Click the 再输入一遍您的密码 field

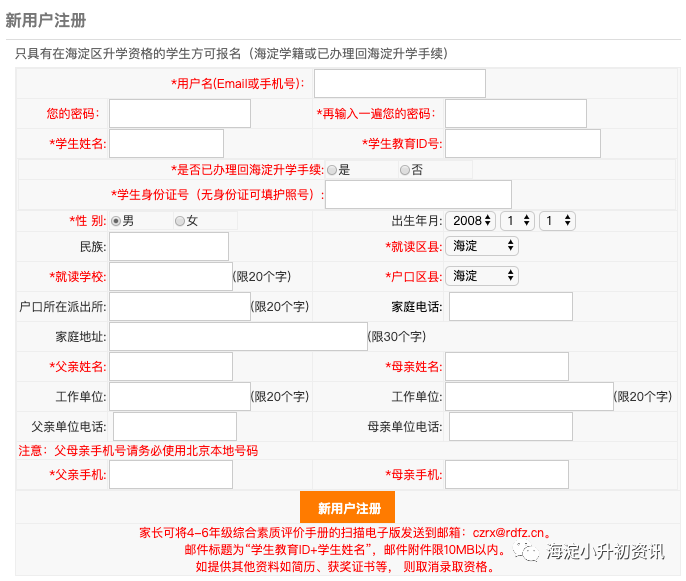coord(516,113)
